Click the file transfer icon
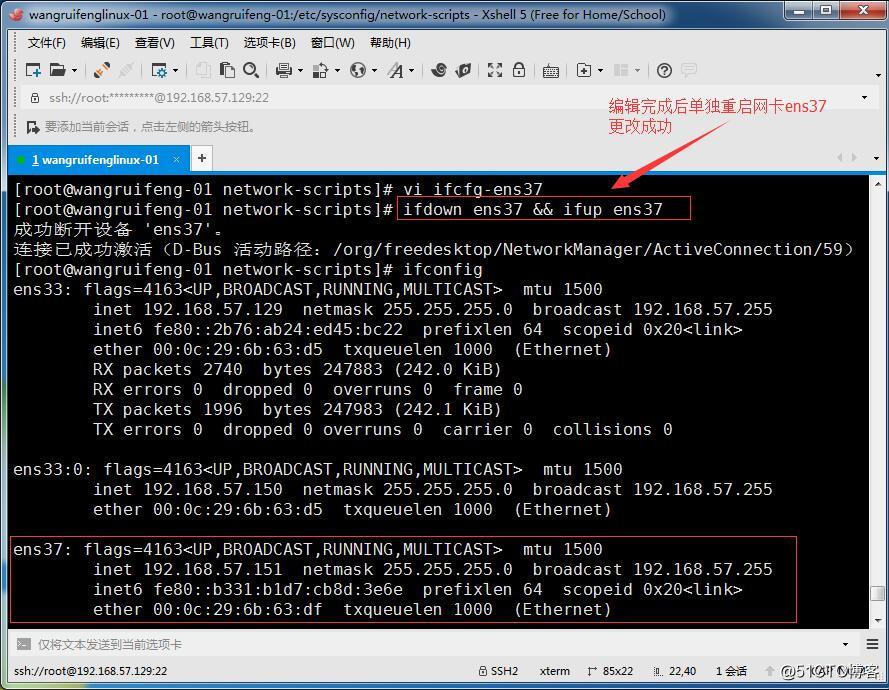This screenshot has height=690, width=889. pyautogui.click(x=320, y=70)
